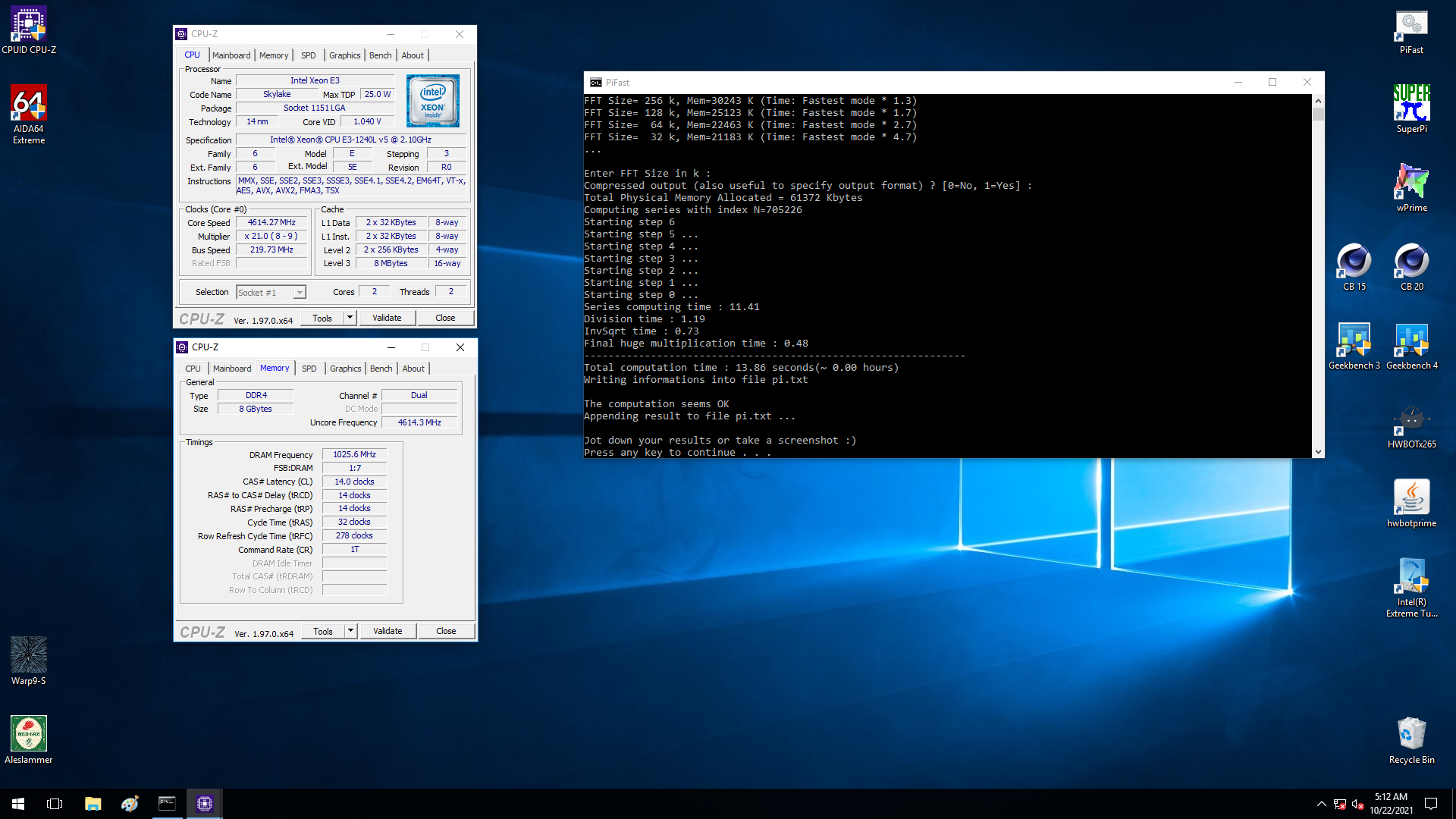Open the CPUID CPU-Z desktop shortcut
This screenshot has width=1456, height=819.
[29, 30]
